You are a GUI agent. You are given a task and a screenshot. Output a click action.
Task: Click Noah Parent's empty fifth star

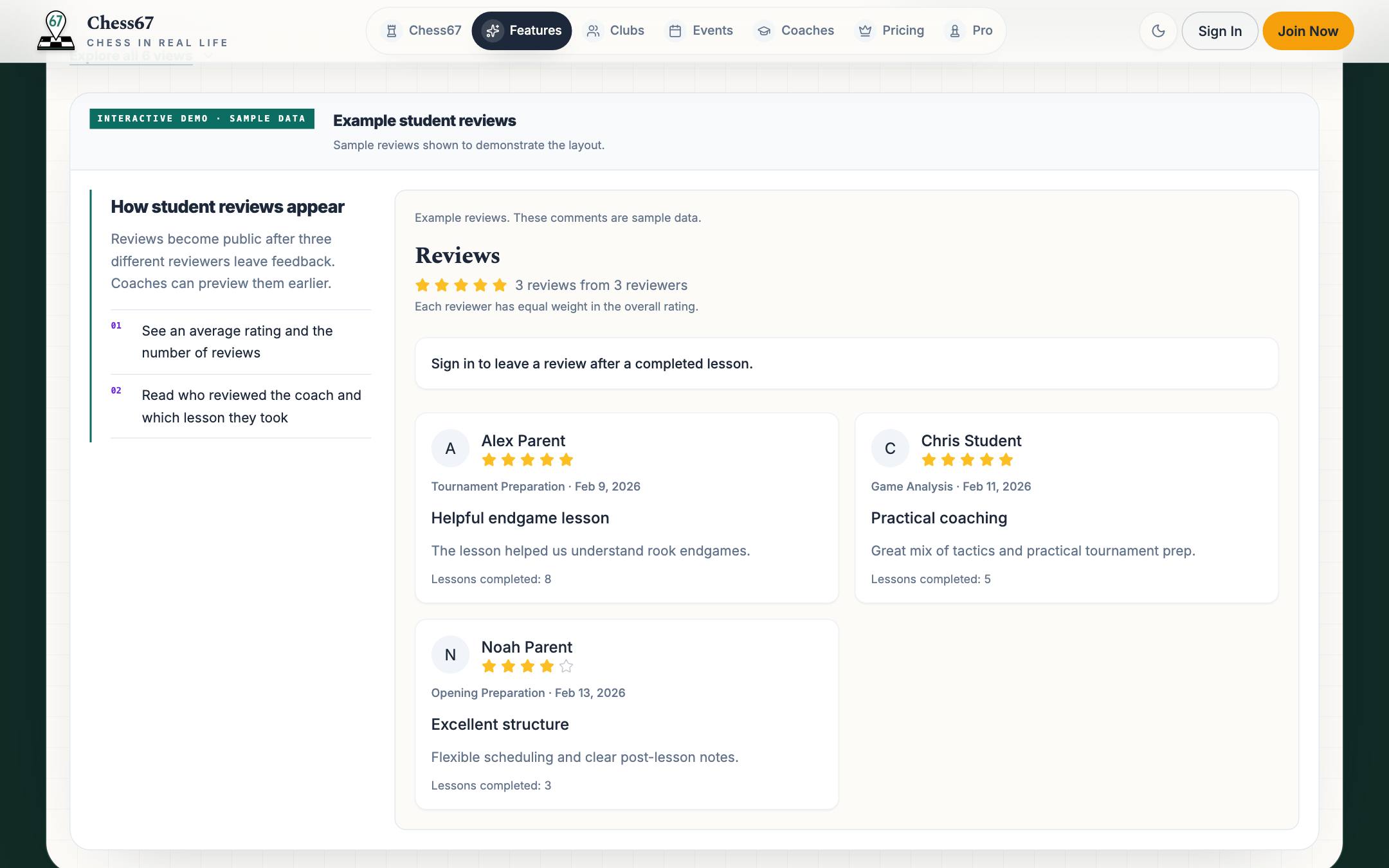[x=566, y=666]
